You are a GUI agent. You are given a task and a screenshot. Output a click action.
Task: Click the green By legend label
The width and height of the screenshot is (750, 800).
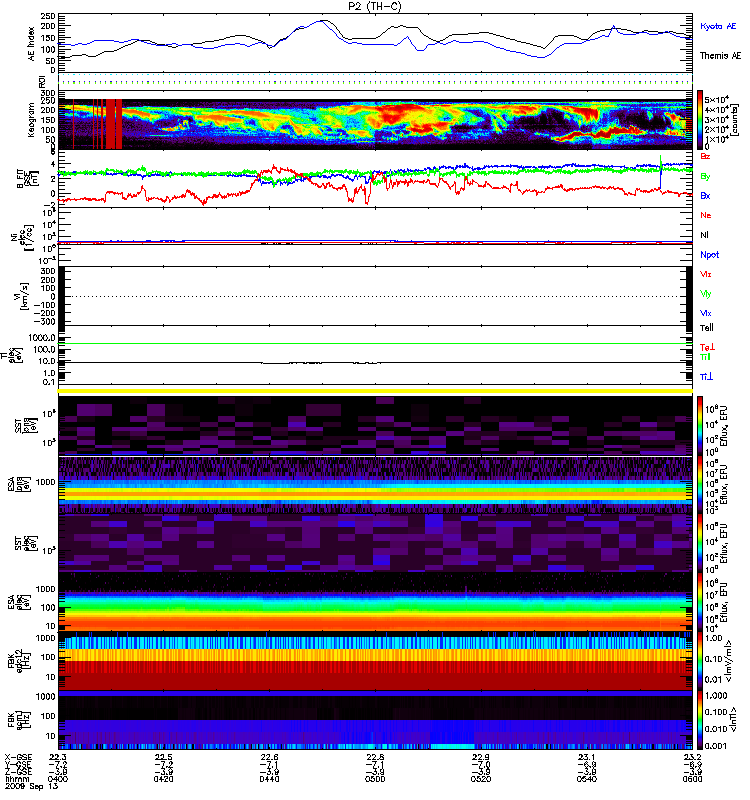click(706, 177)
